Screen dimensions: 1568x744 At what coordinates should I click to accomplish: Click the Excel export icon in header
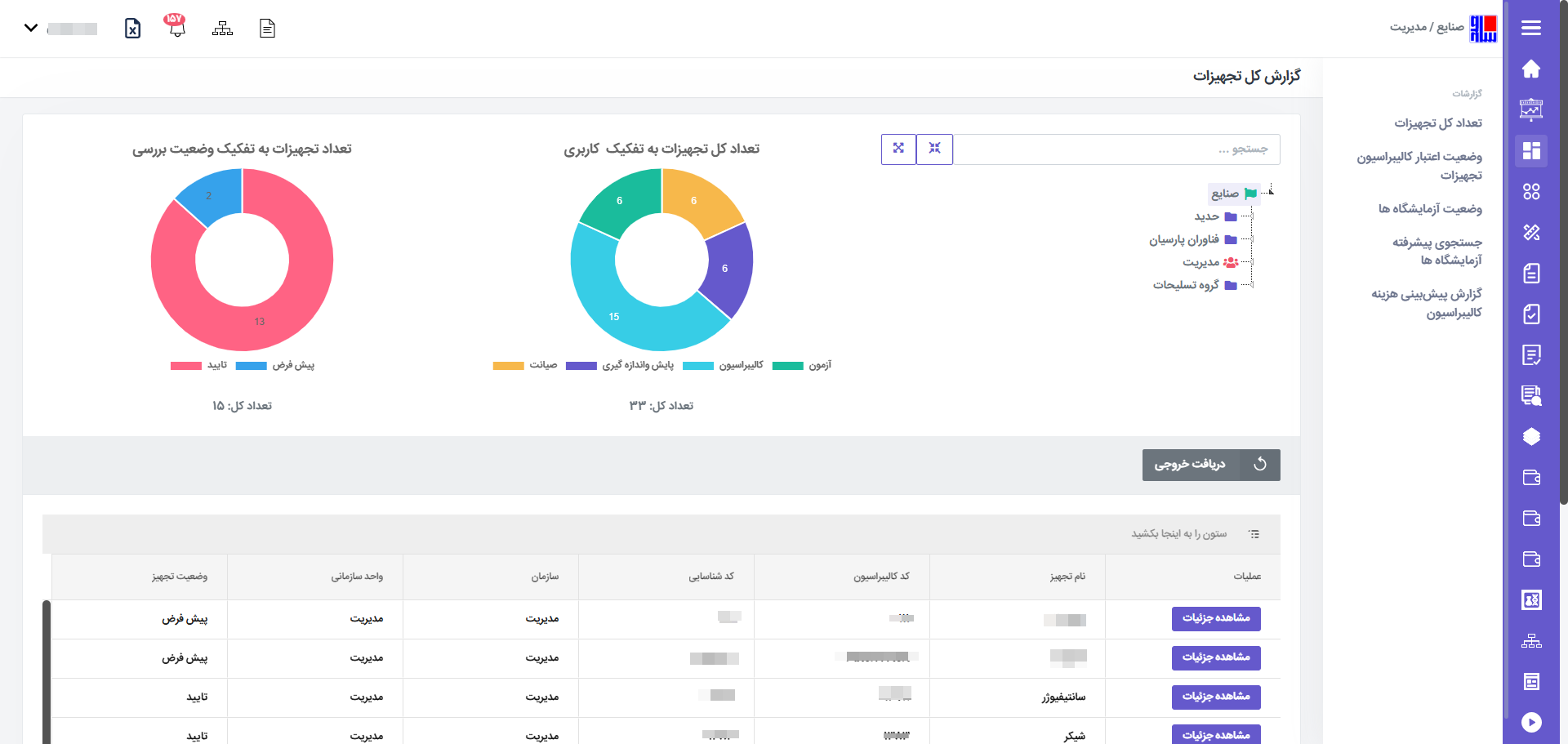pos(132,29)
